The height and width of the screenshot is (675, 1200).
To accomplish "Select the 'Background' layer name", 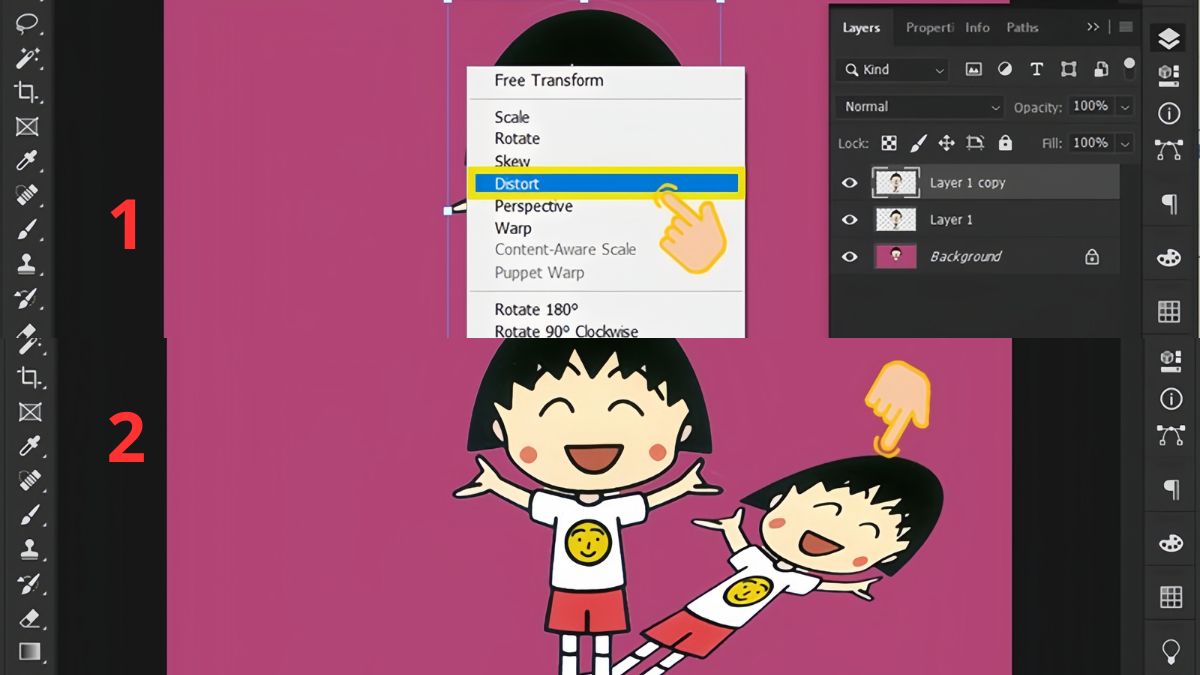I will 965,257.
